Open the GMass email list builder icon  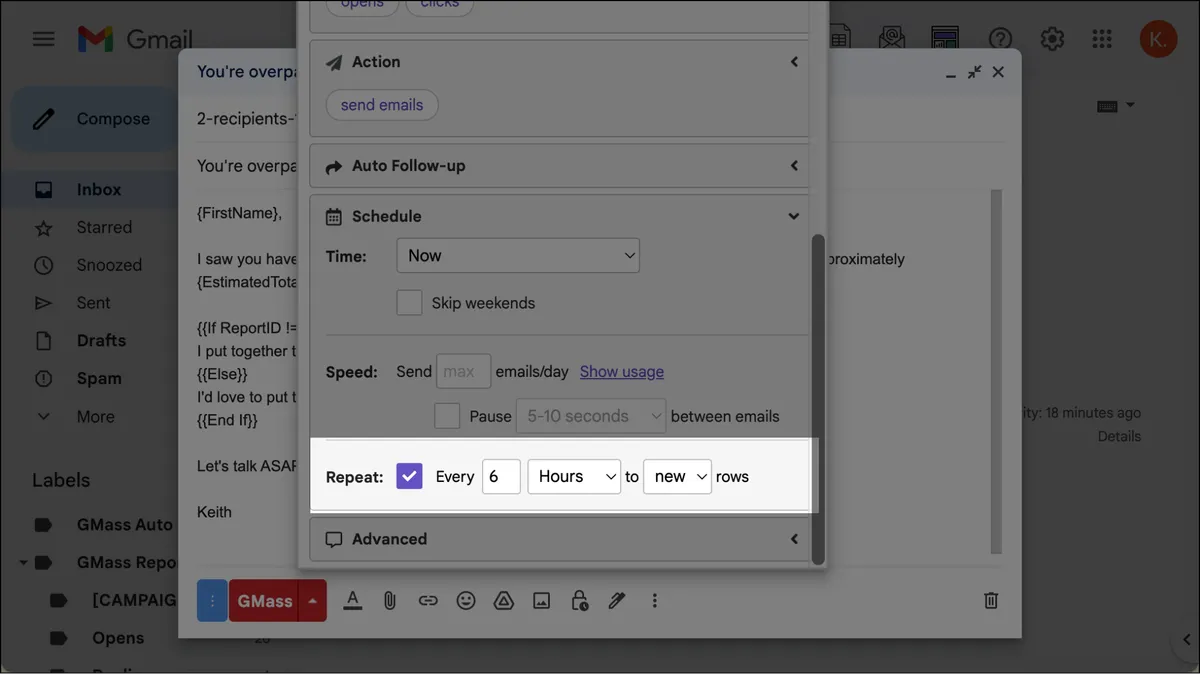pyautogui.click(x=891, y=38)
